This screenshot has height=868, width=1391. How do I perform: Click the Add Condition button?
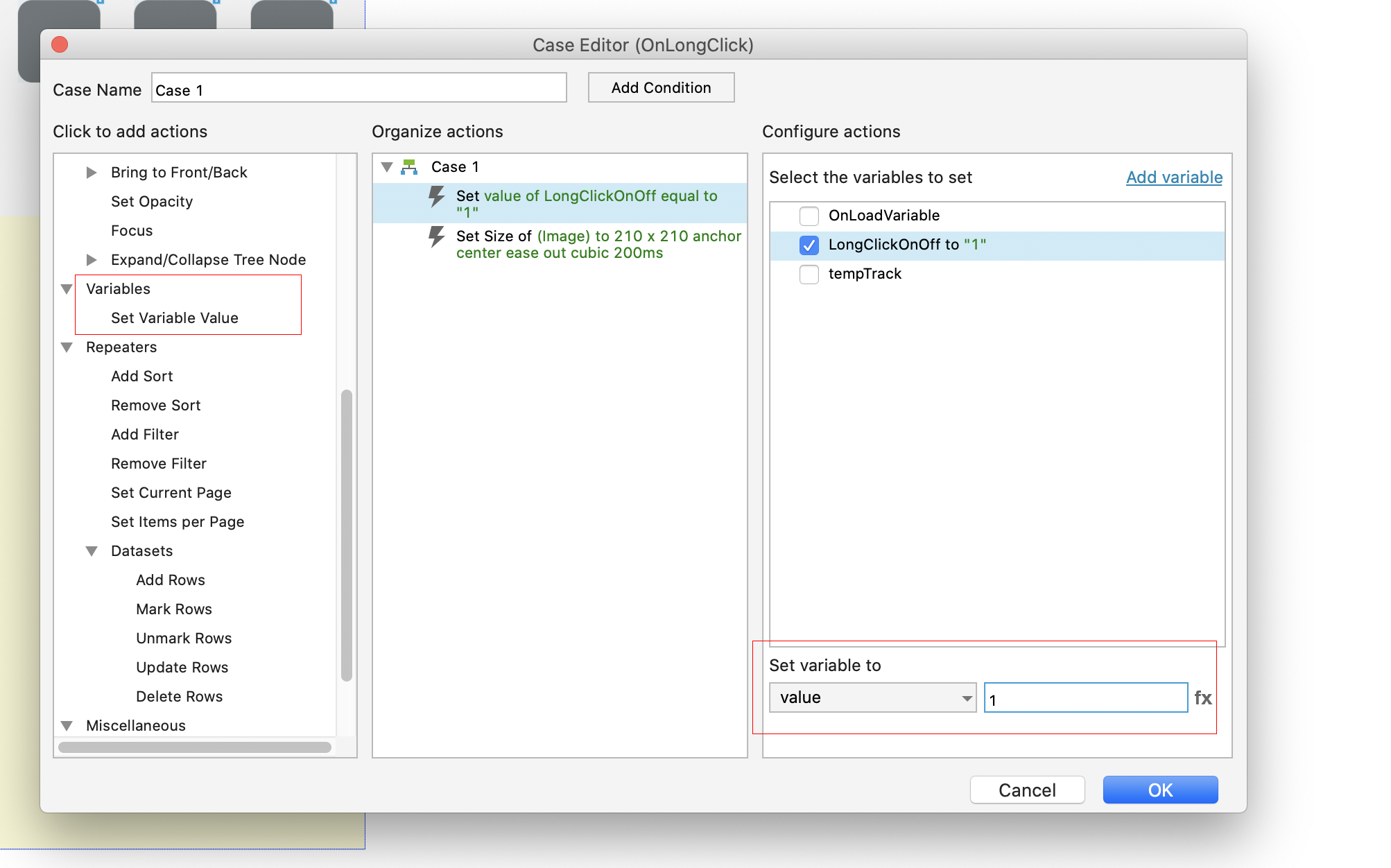pos(660,88)
